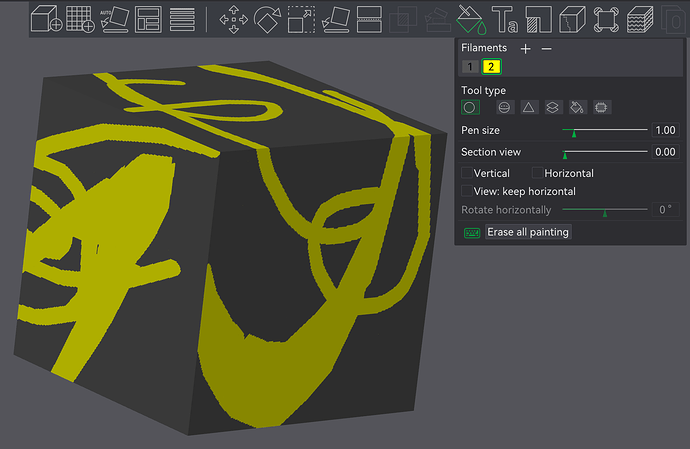Check View: keep horizontal option
690x449 pixels.
pos(466,191)
